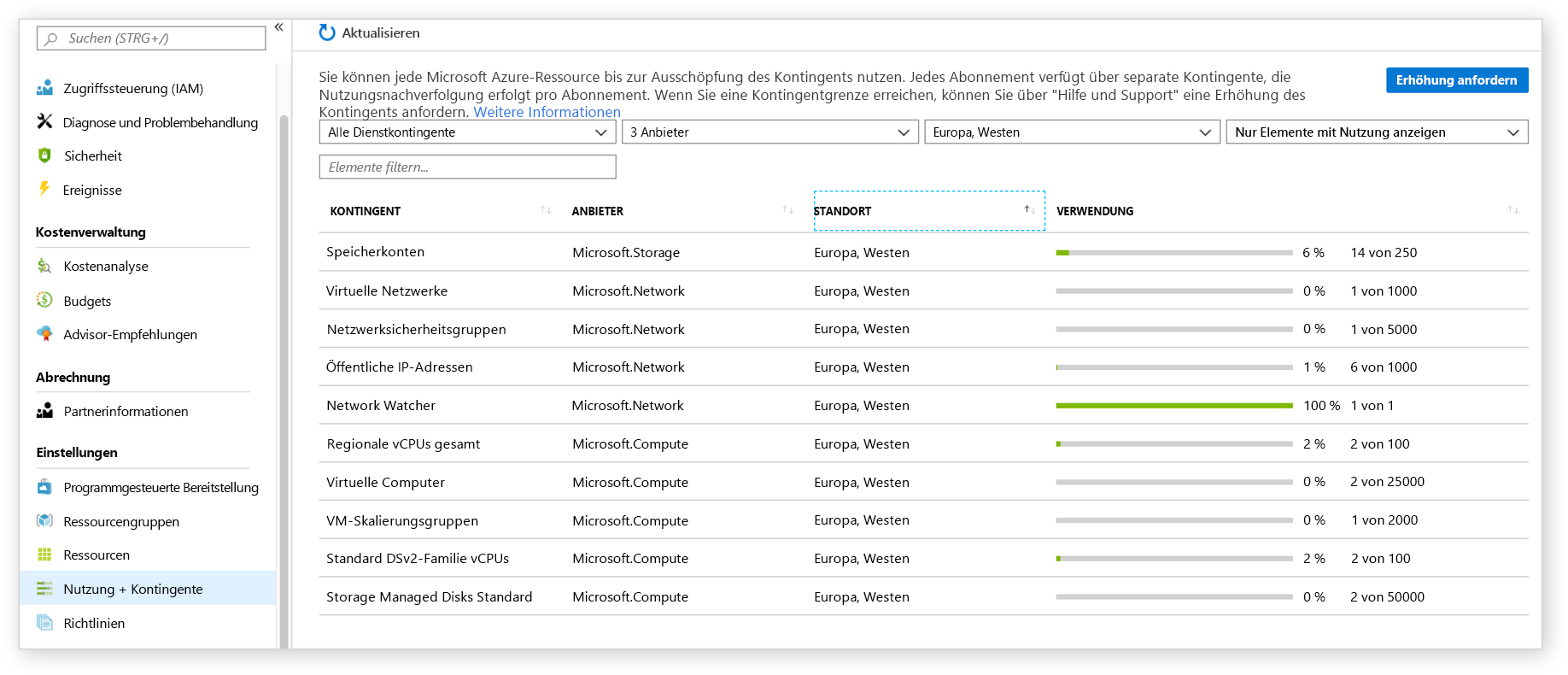Select the Öffentliche IP-Adressen row name
This screenshot has width=1568, height=675.
coord(399,367)
